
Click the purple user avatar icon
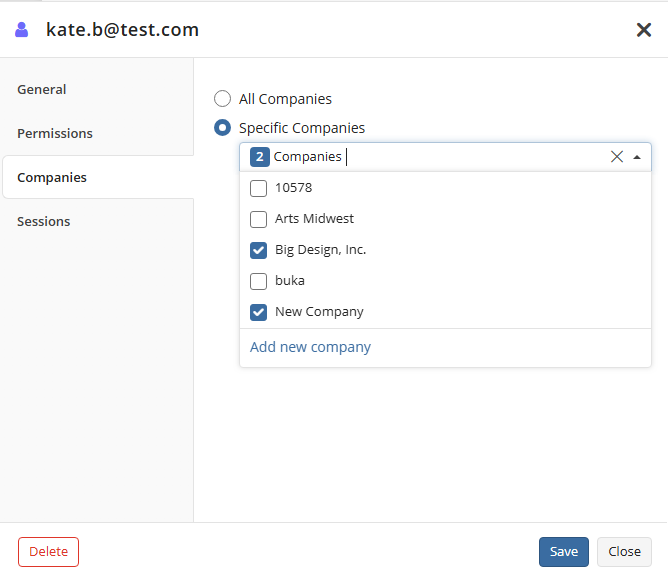pos(22,30)
